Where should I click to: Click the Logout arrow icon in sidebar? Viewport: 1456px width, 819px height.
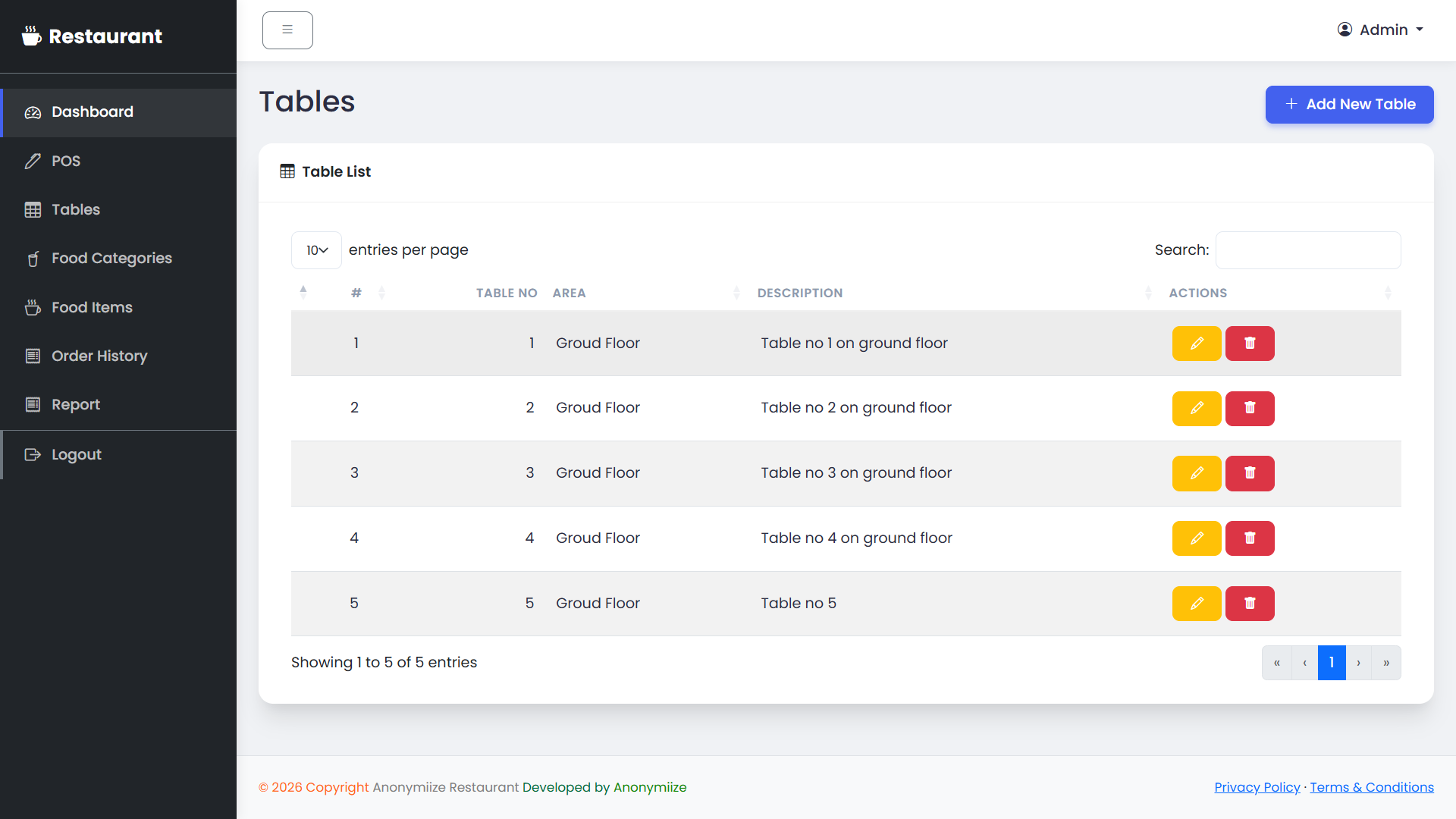pyautogui.click(x=33, y=454)
